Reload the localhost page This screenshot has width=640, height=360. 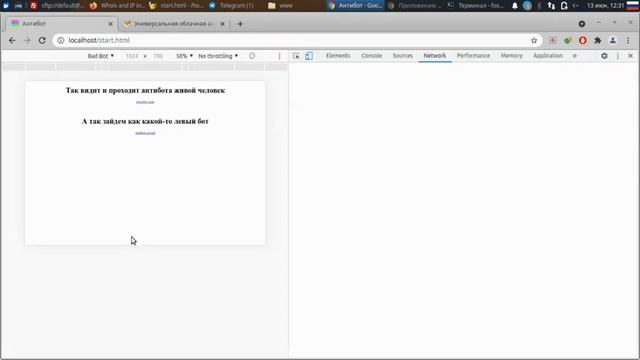click(42, 40)
